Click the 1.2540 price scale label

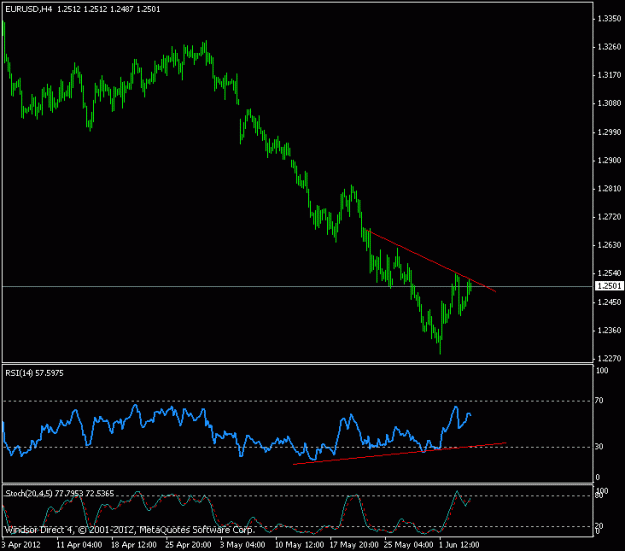pyautogui.click(x=609, y=274)
